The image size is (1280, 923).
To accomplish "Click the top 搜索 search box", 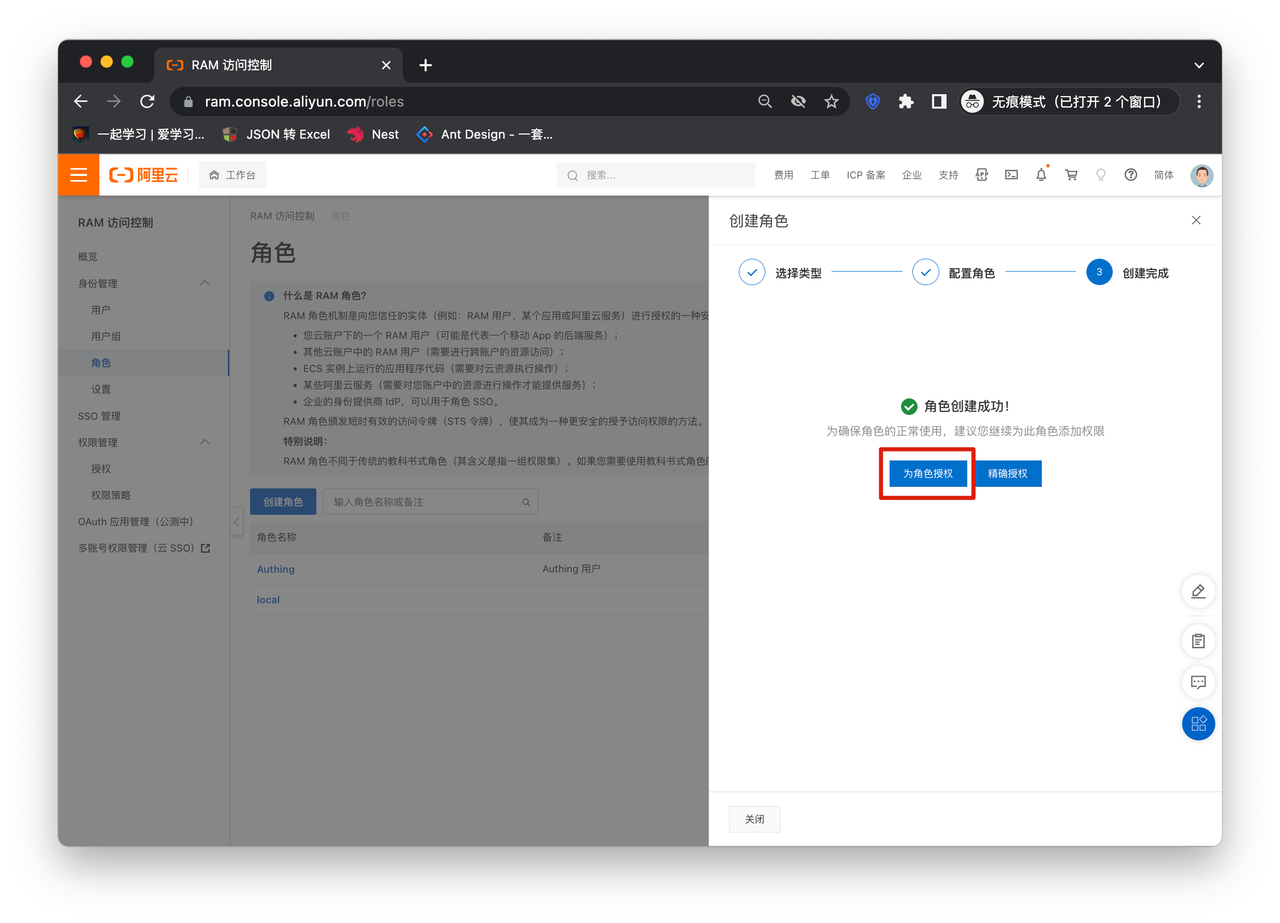I will [656, 175].
